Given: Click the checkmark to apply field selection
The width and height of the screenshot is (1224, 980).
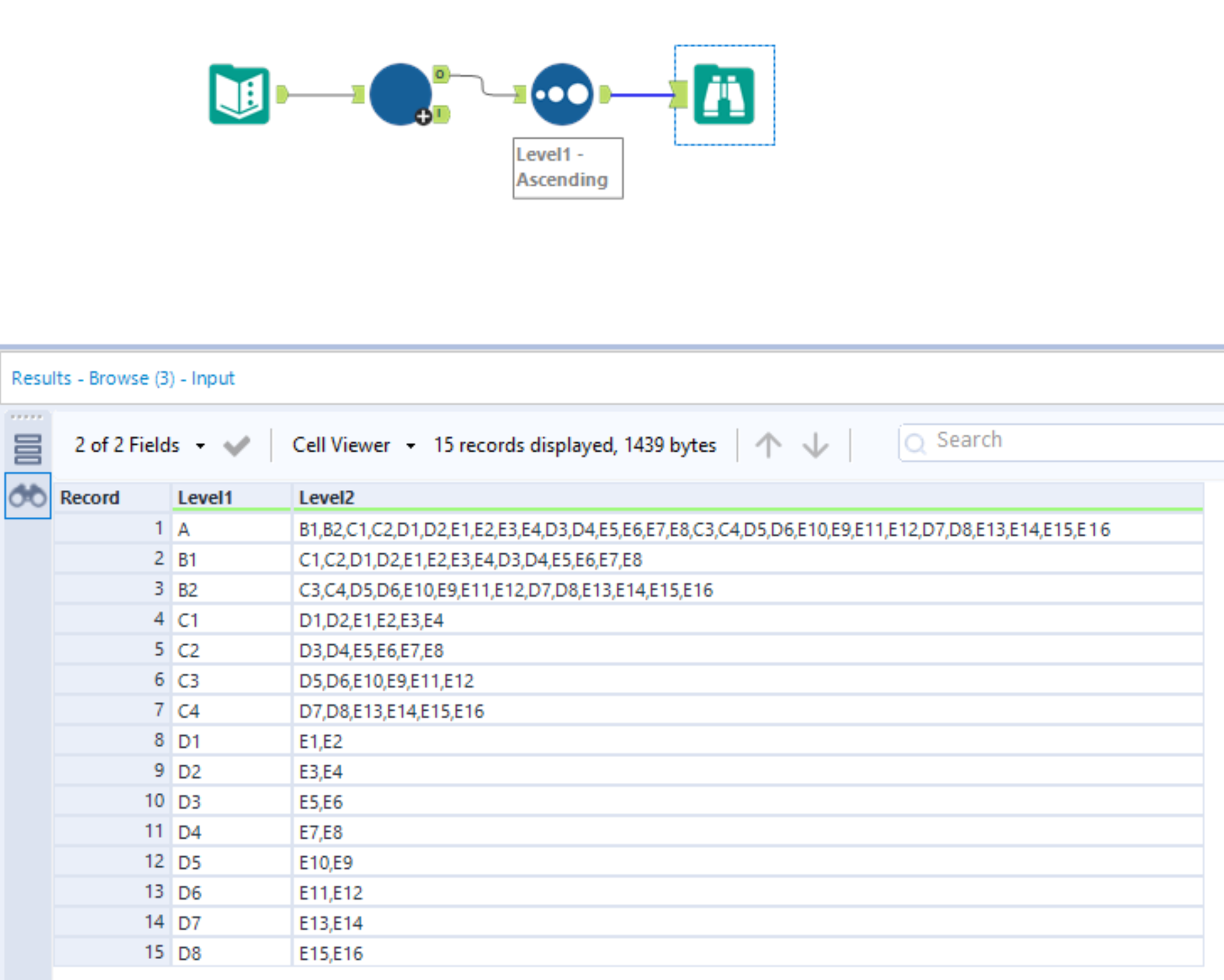Looking at the screenshot, I should [x=236, y=445].
